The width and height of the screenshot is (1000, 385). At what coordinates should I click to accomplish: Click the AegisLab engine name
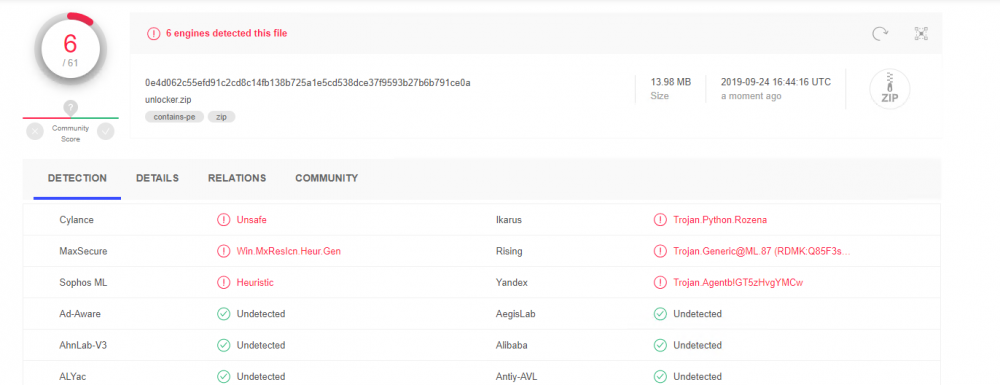516,314
